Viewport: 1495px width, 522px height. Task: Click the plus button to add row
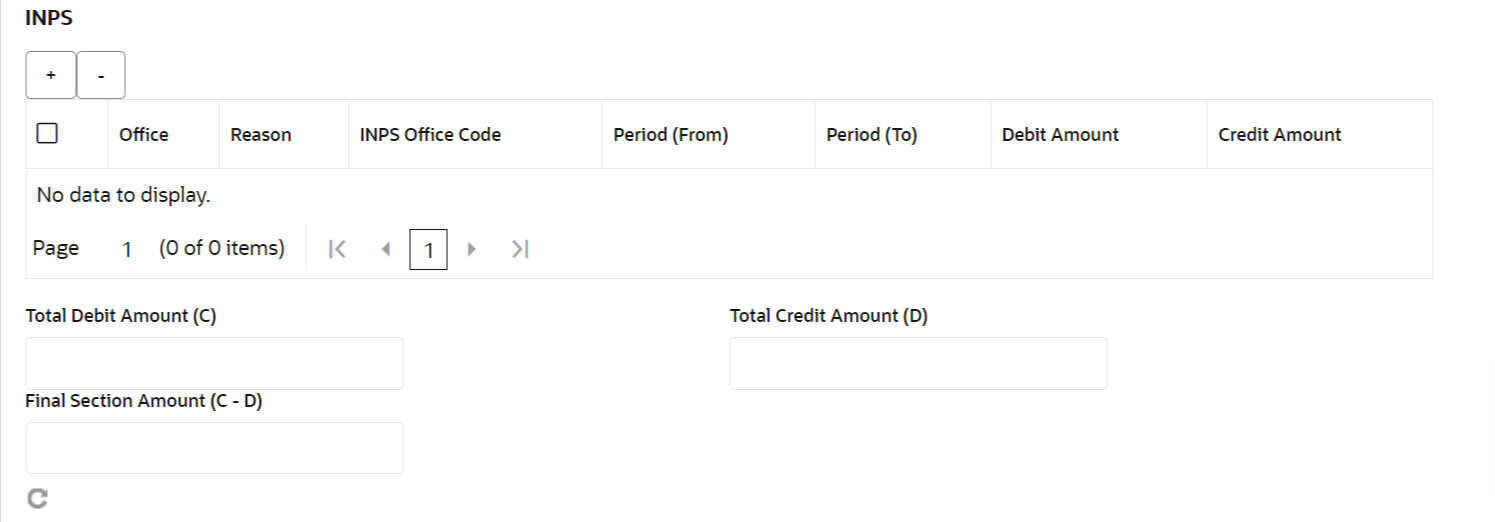tap(50, 76)
